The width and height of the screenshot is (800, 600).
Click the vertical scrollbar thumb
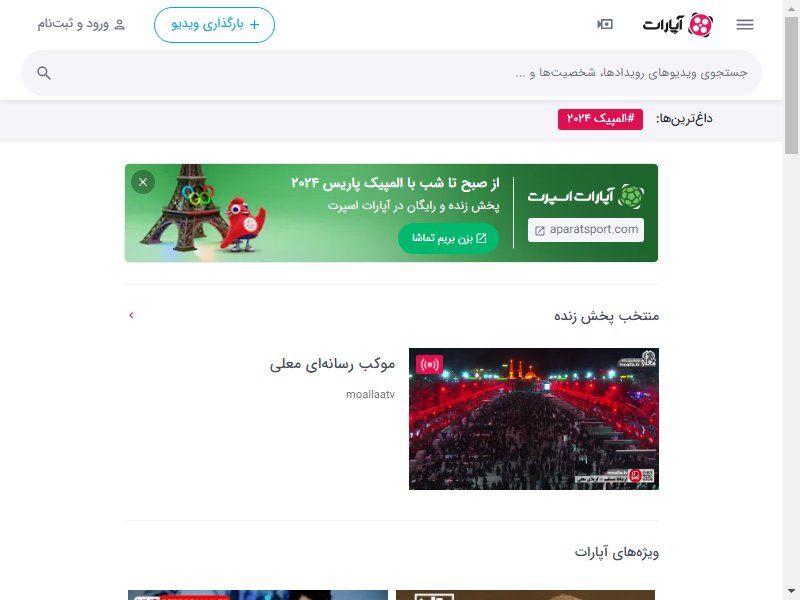coord(792,85)
